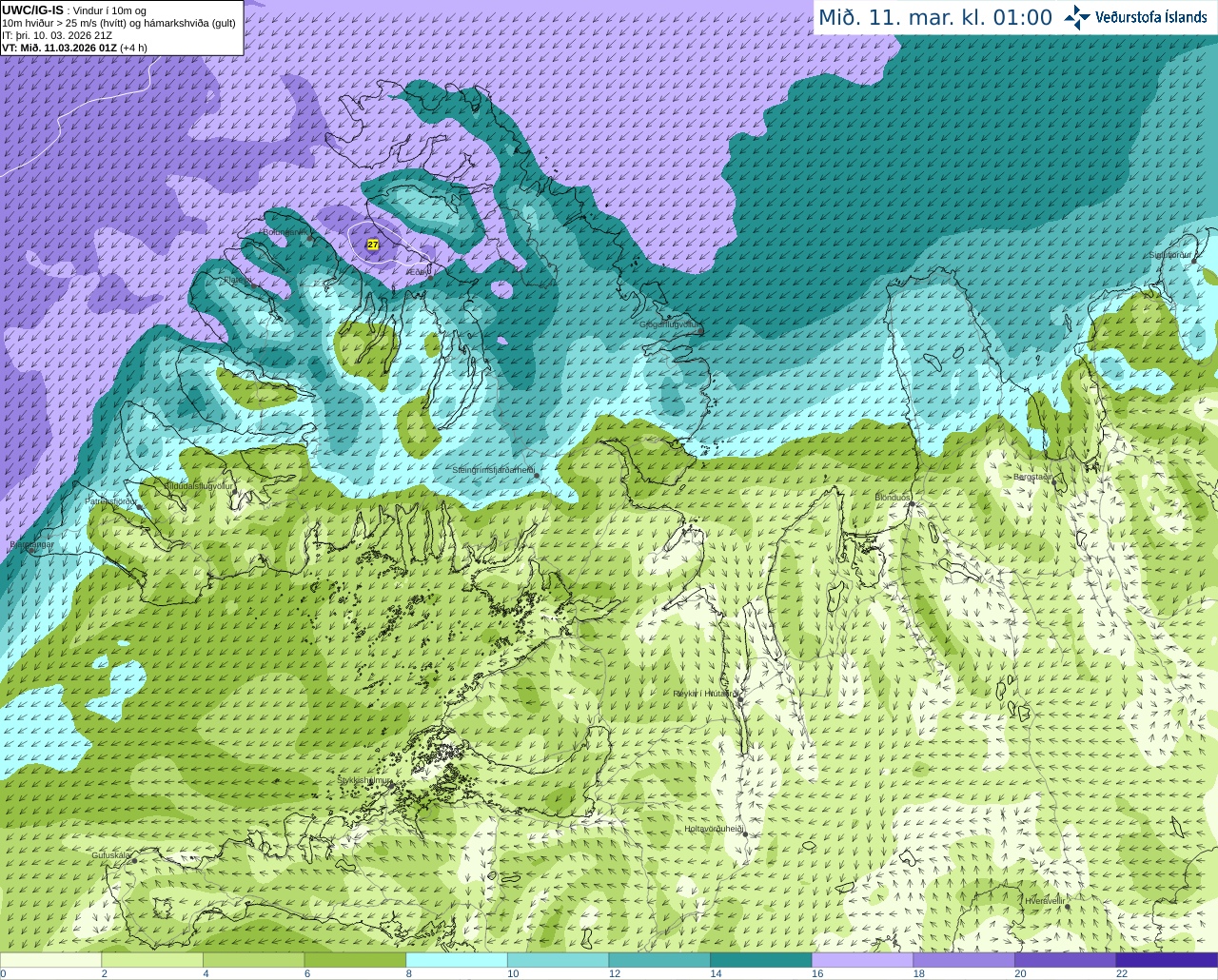Select the Æðey station label

419,272
